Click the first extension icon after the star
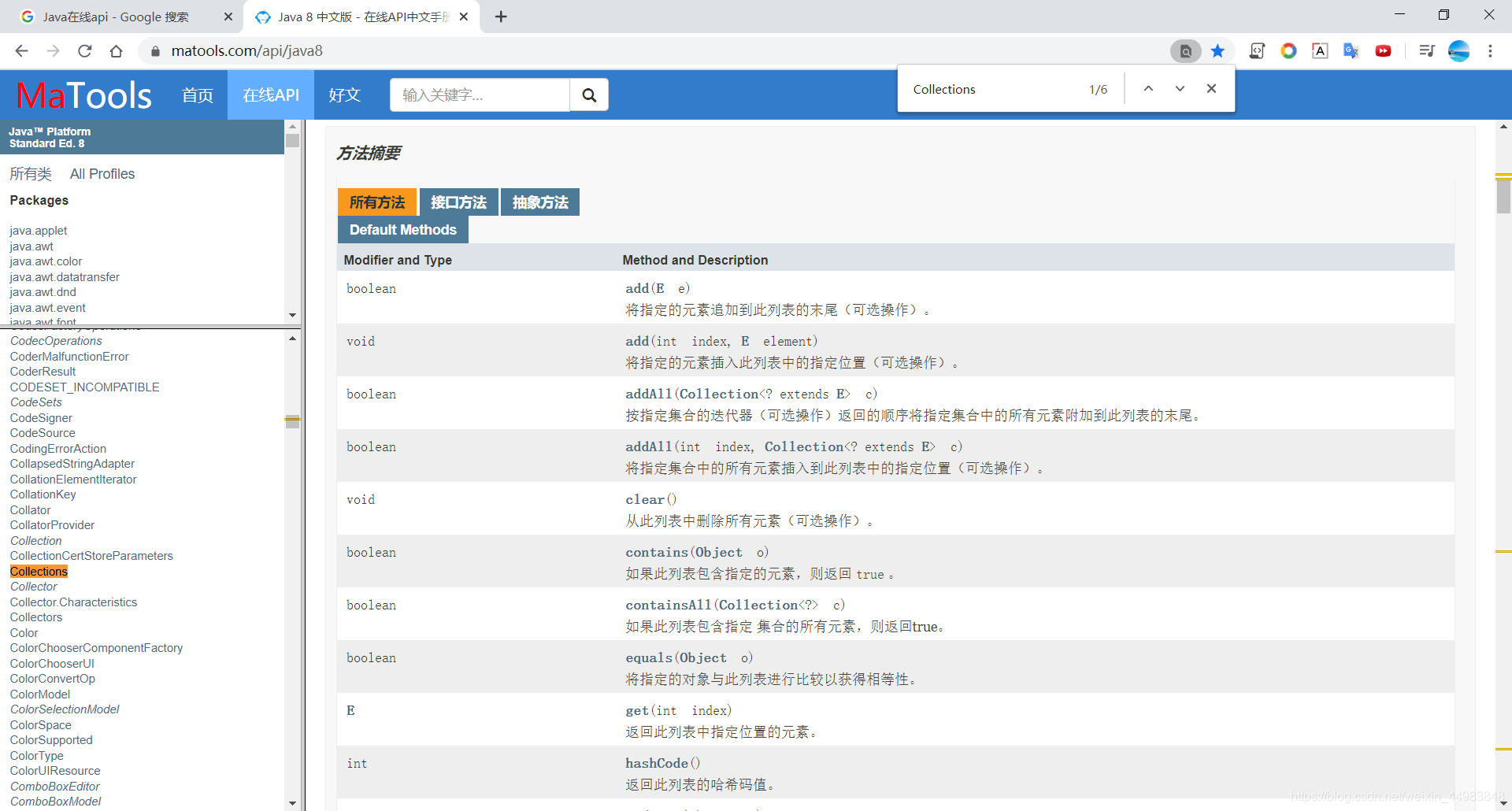1512x811 pixels. [1257, 51]
